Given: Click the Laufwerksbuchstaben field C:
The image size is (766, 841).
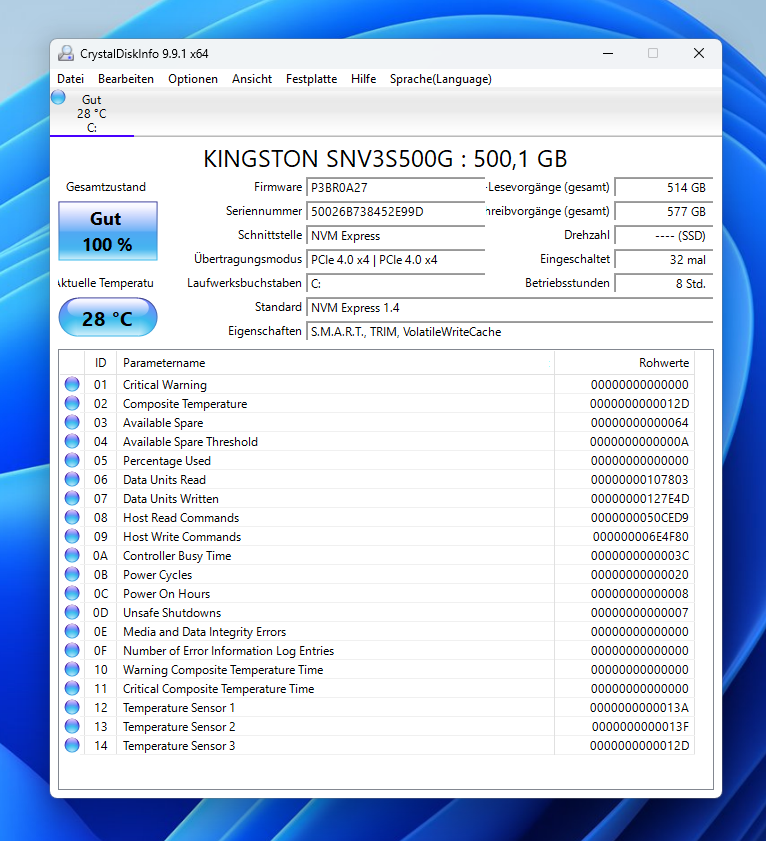Looking at the screenshot, I should click(395, 284).
